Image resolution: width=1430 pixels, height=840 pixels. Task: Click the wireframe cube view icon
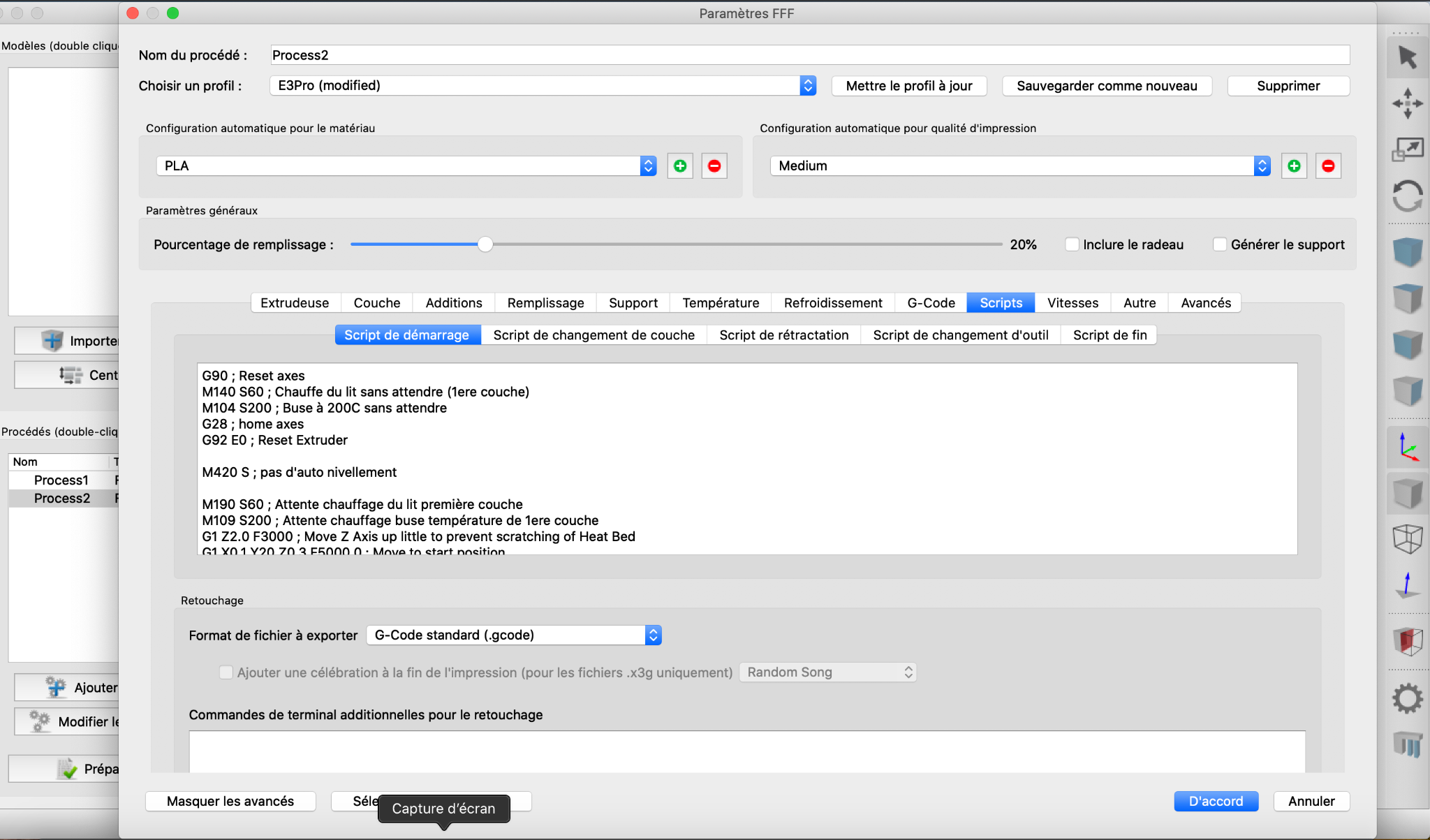1407,538
